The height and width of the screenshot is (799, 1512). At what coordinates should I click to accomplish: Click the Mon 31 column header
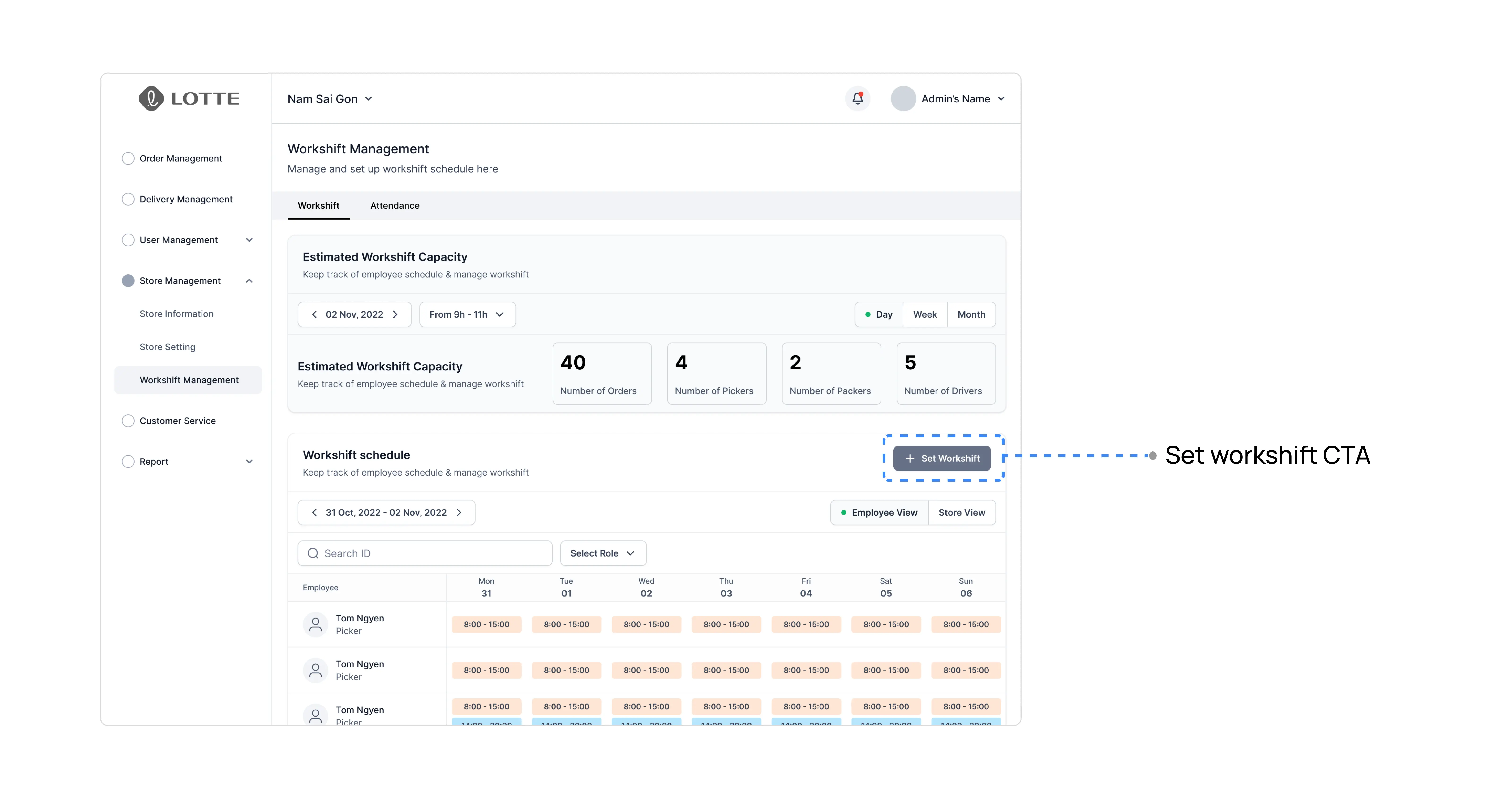[x=487, y=587]
